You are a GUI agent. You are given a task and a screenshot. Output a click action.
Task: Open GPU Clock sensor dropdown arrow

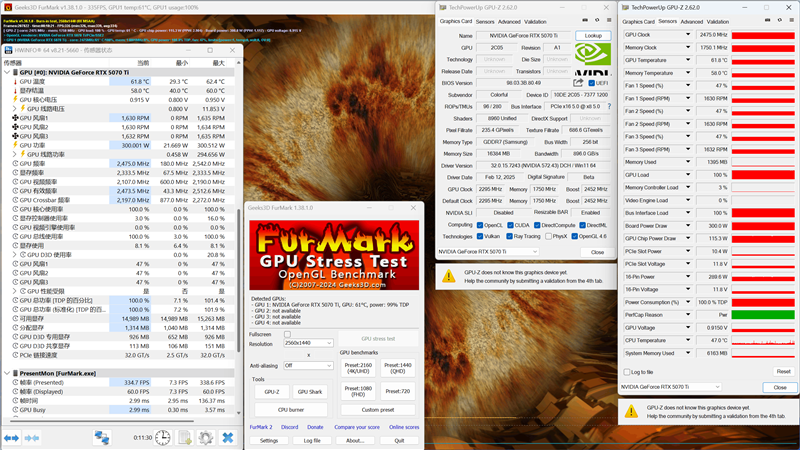point(688,35)
